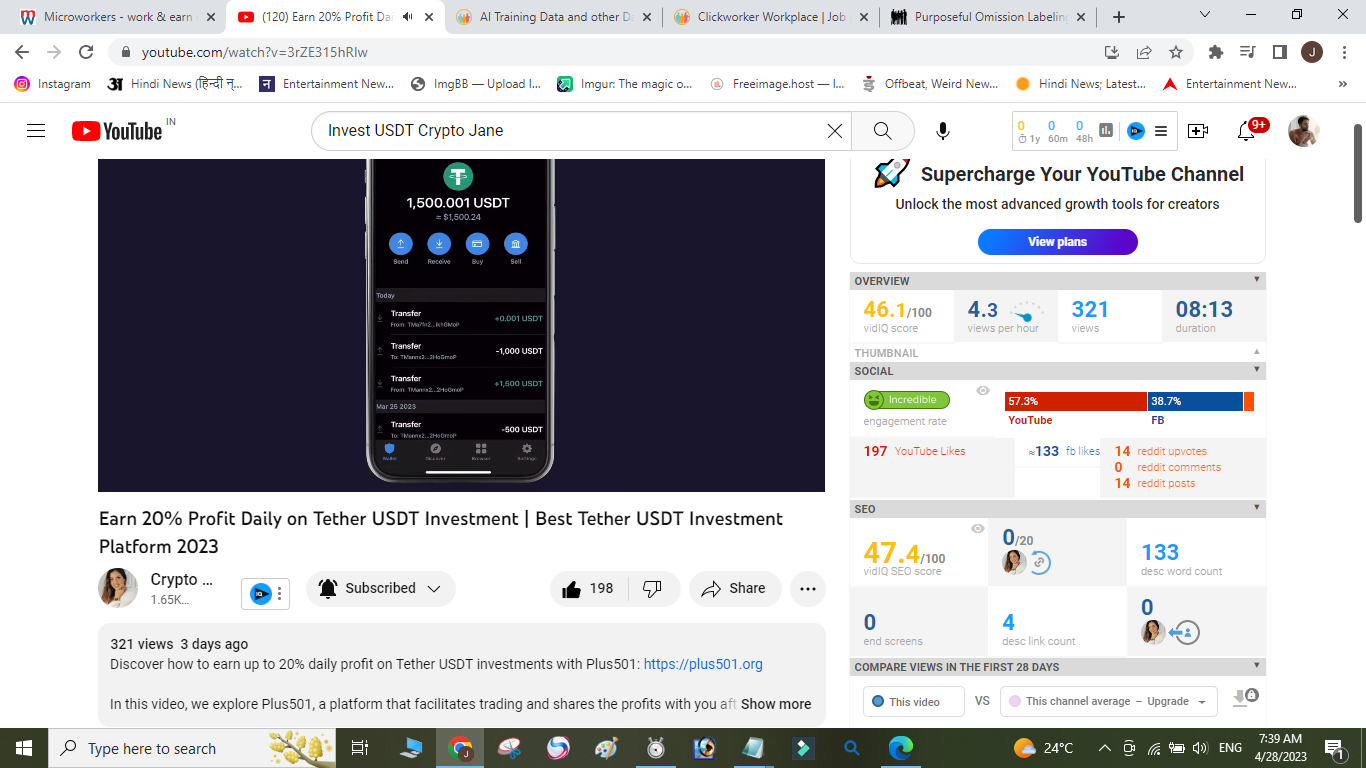Open ImgBB bookmark
Viewport: 1366px width, 768px height.
coord(475,84)
